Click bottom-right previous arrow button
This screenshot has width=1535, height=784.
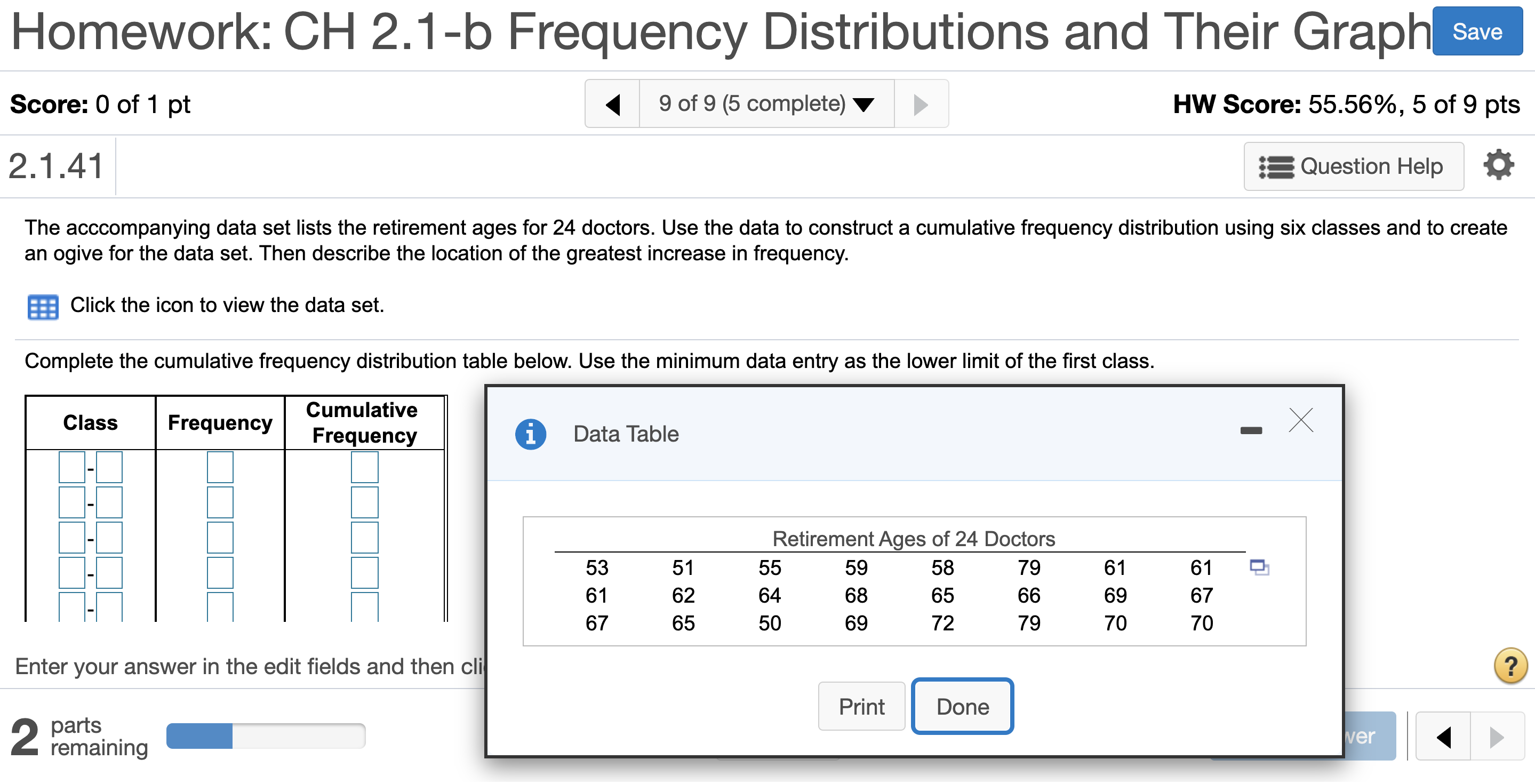coord(1443,737)
